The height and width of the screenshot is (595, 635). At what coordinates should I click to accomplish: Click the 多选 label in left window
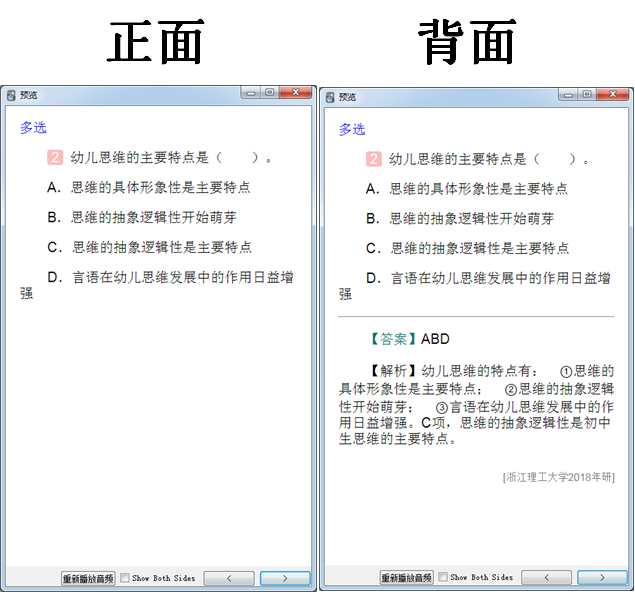coord(34,128)
